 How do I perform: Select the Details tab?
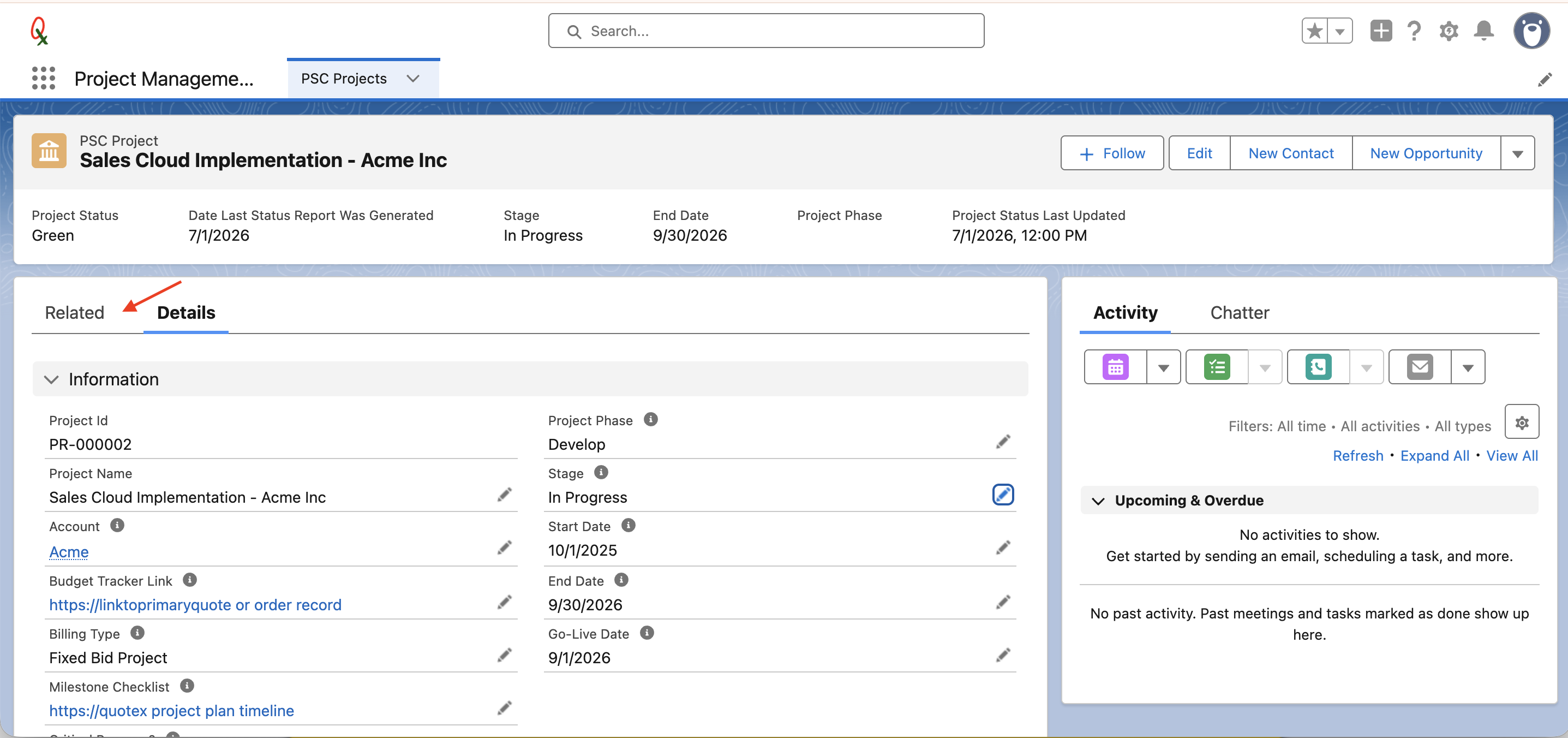[x=185, y=312]
